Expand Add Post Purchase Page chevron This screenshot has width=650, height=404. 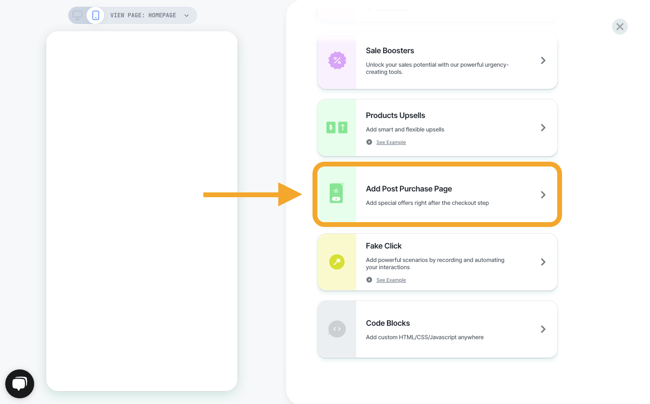543,195
